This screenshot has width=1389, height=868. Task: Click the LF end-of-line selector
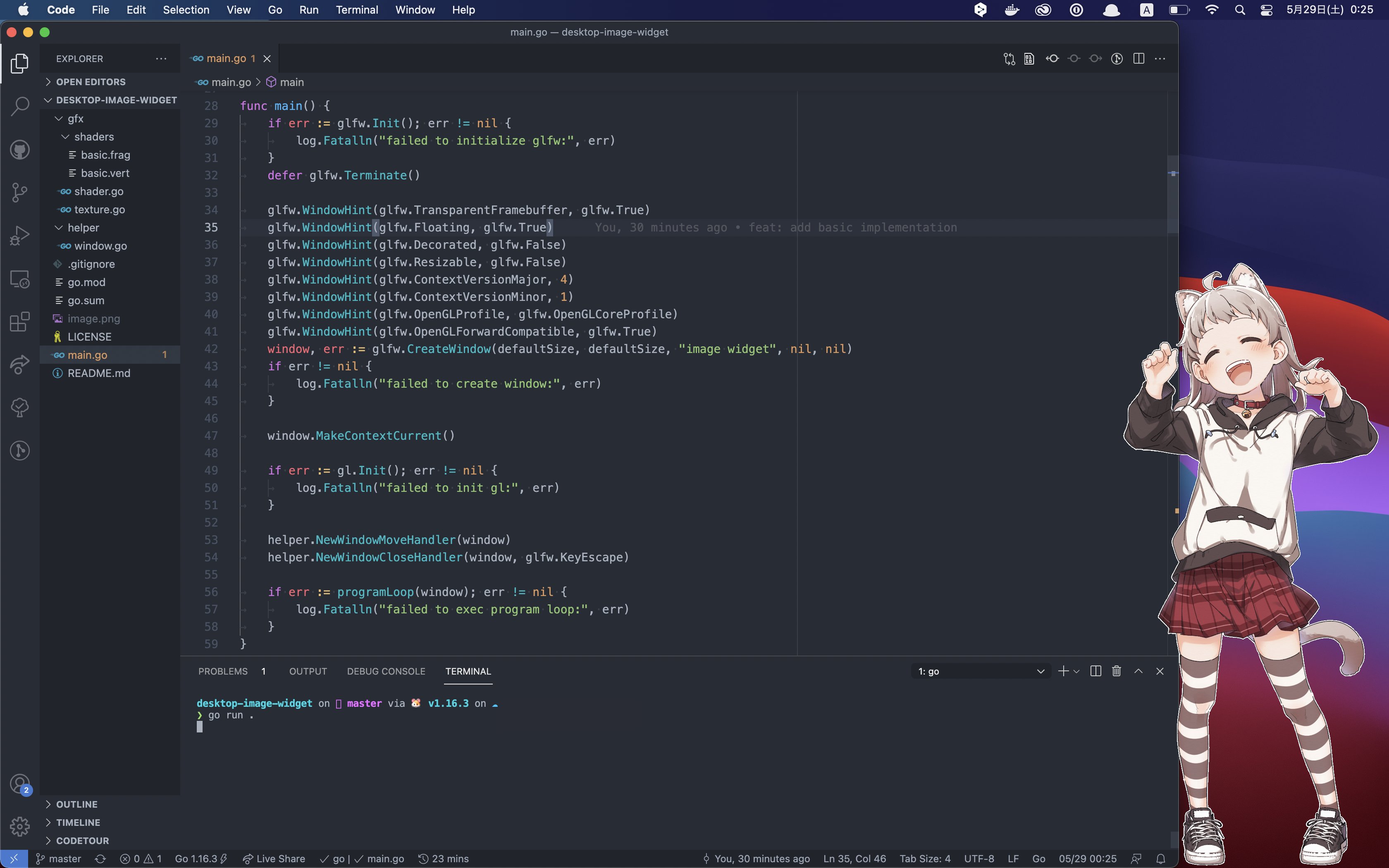1013,859
